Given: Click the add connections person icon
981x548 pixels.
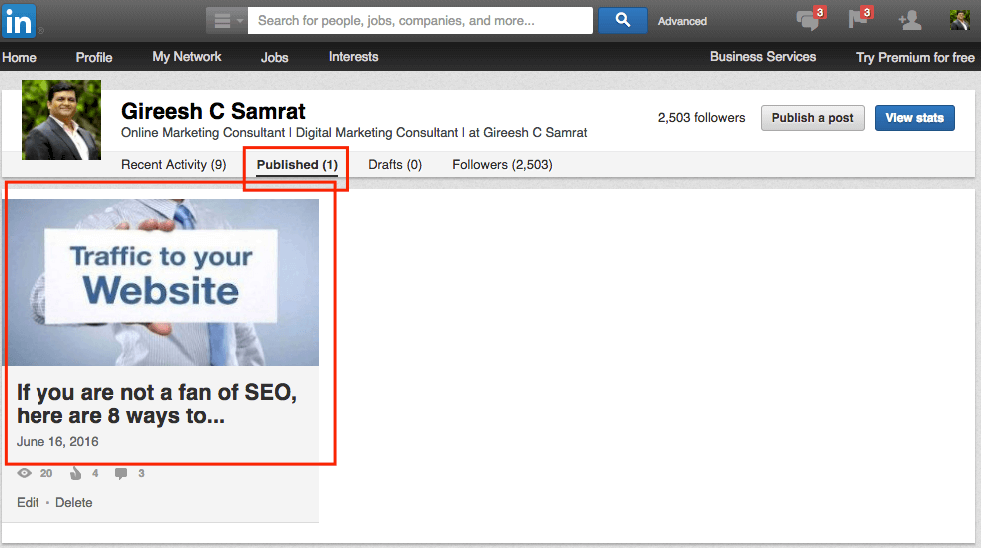Looking at the screenshot, I should click(x=910, y=20).
